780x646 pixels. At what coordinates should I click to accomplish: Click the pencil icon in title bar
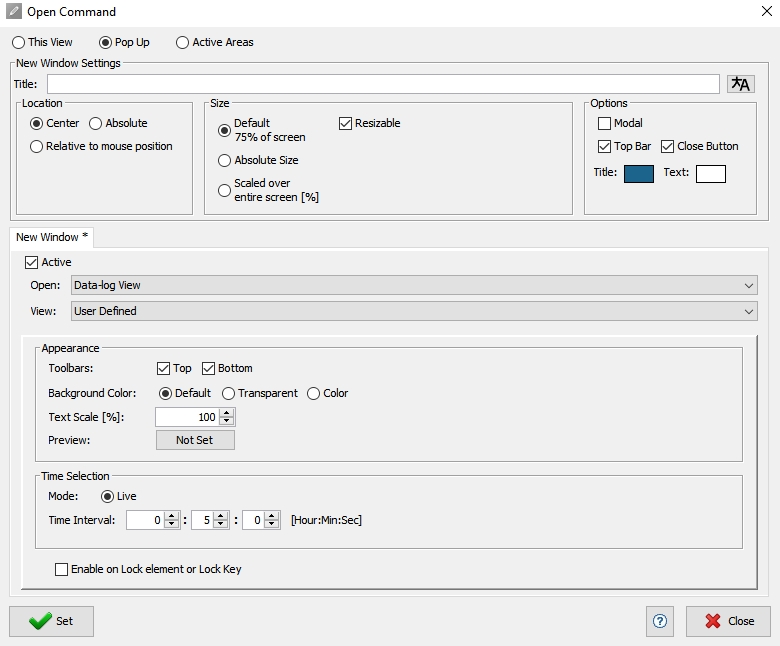coord(14,11)
